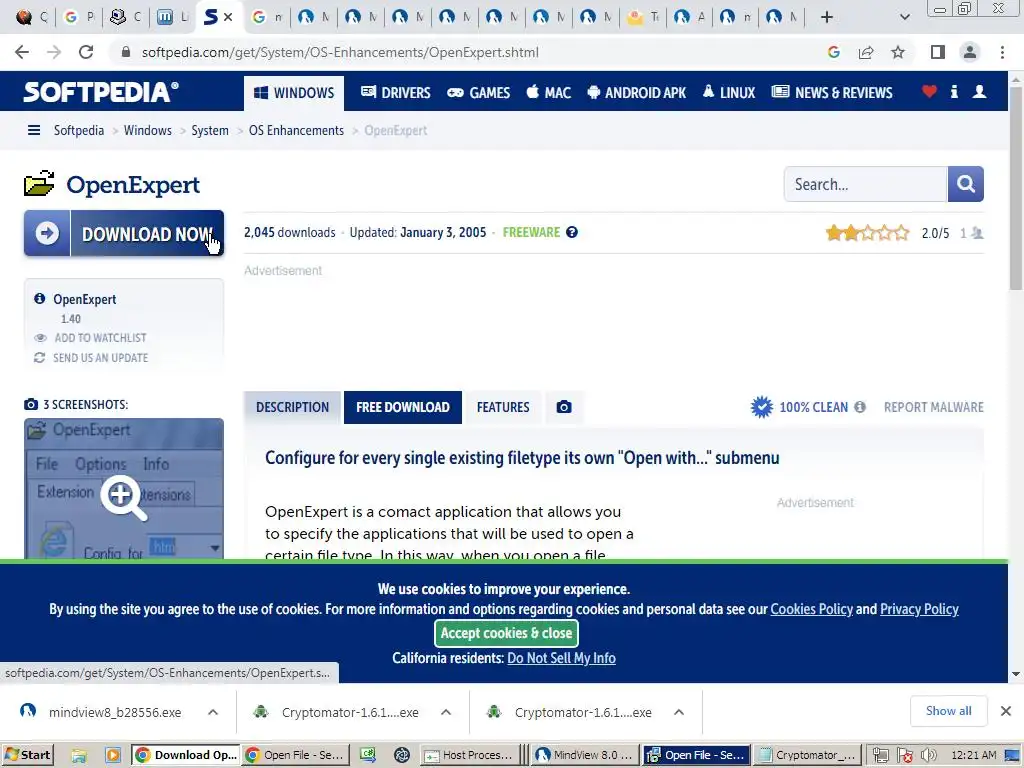Viewport: 1024px width, 768px height.
Task: Click the Google icon in address bar
Action: 834,52
